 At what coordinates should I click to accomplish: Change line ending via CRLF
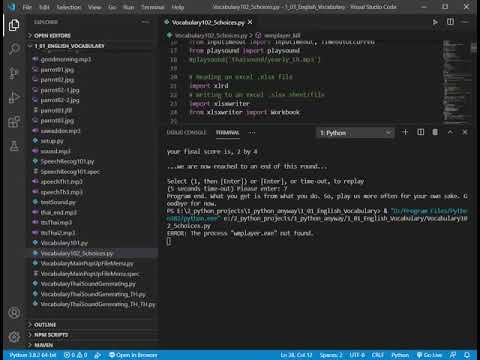point(378,355)
